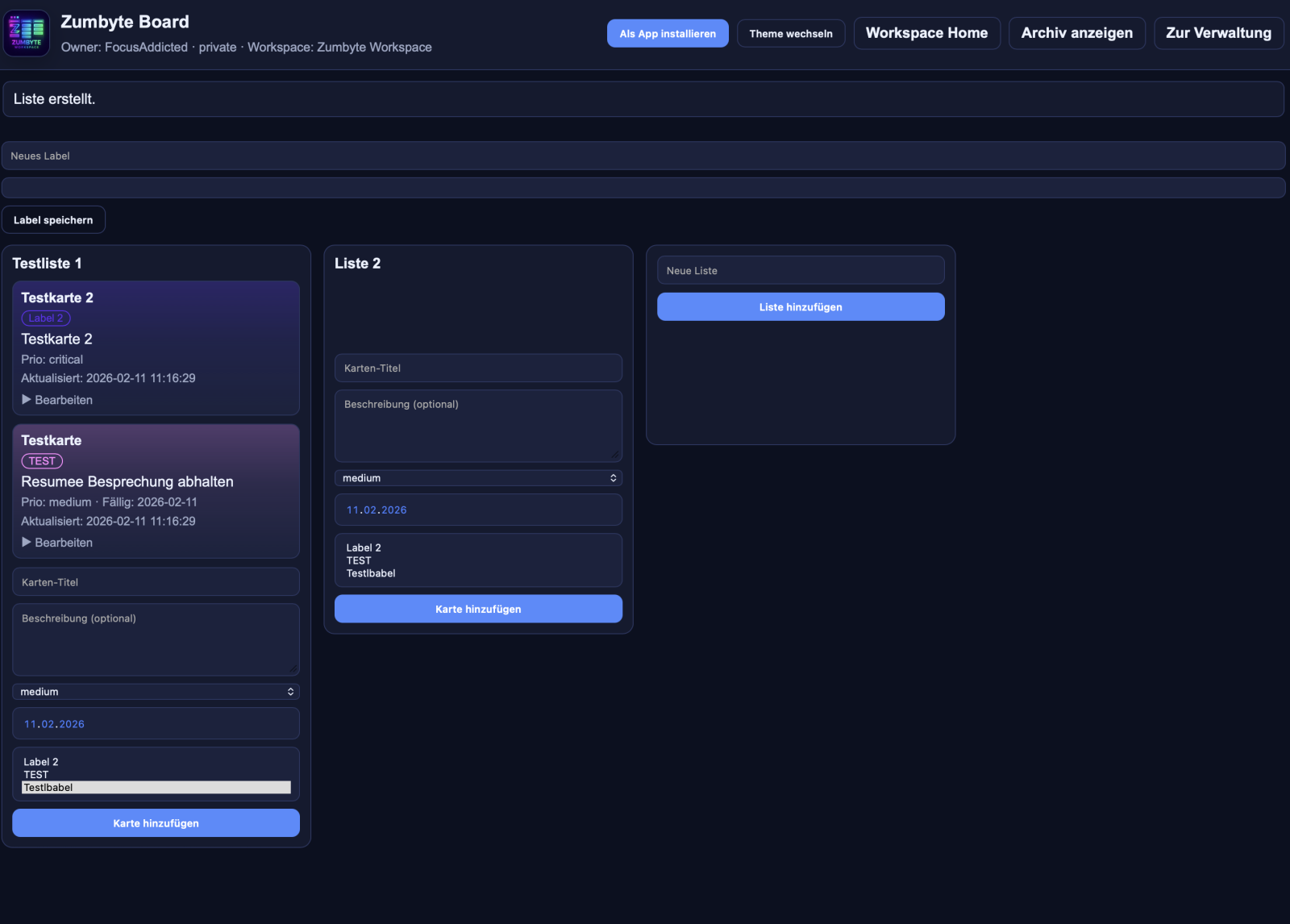
Task: Click the Zumbyte Workspace logo icon
Action: click(27, 32)
